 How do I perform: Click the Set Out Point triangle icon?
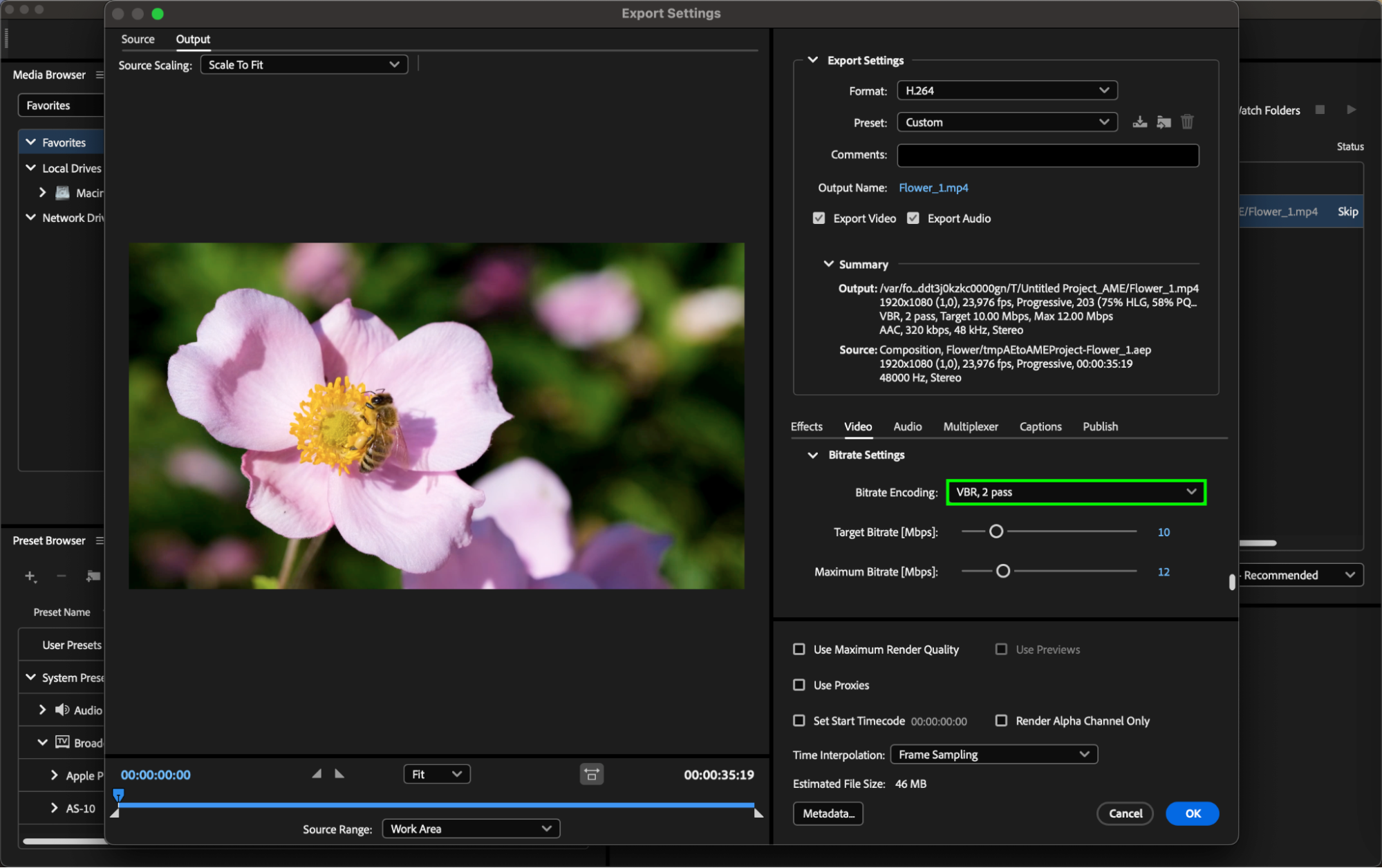point(339,774)
